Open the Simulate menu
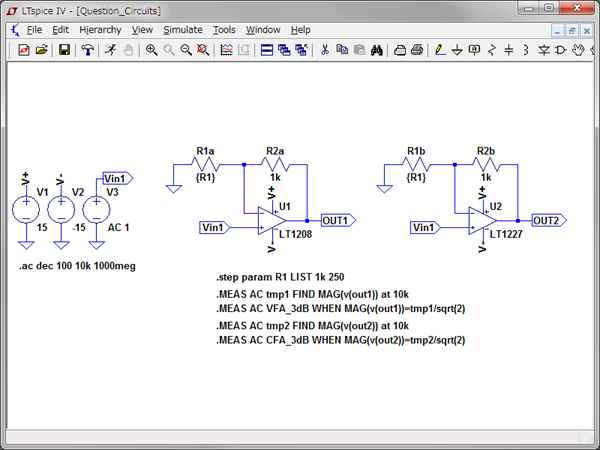 coord(182,30)
